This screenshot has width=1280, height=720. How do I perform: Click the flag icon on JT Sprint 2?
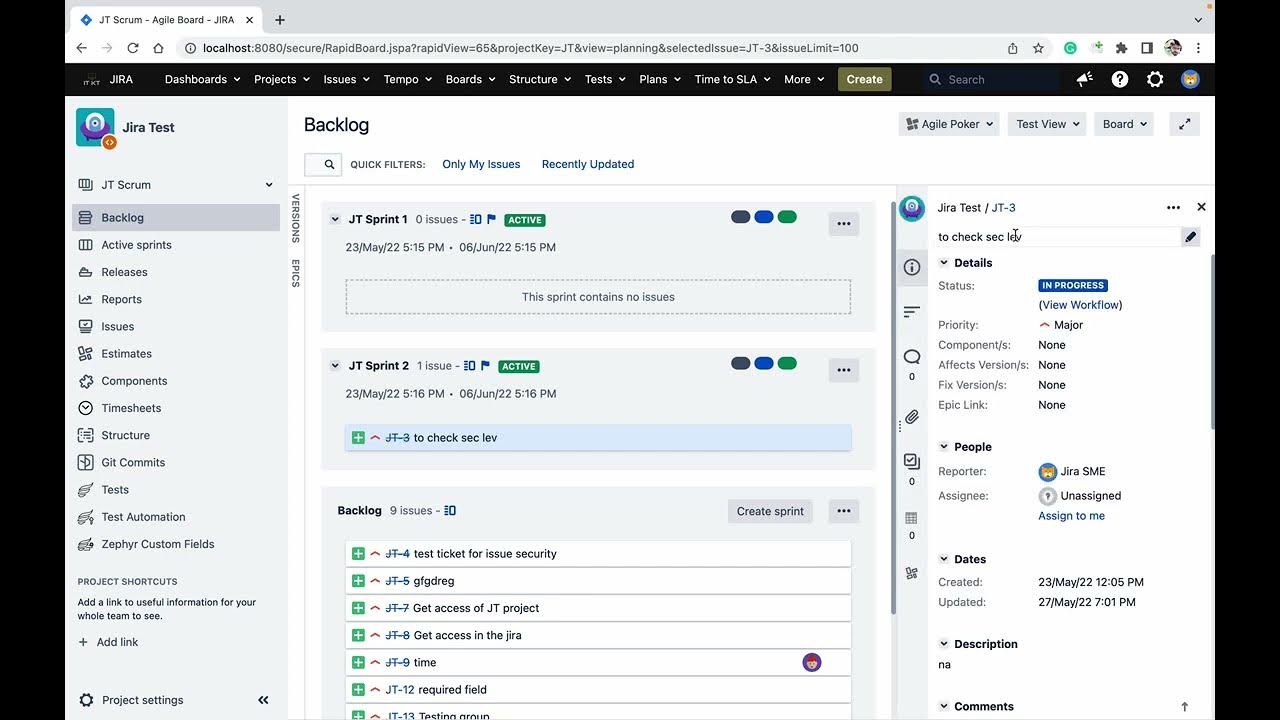click(485, 366)
